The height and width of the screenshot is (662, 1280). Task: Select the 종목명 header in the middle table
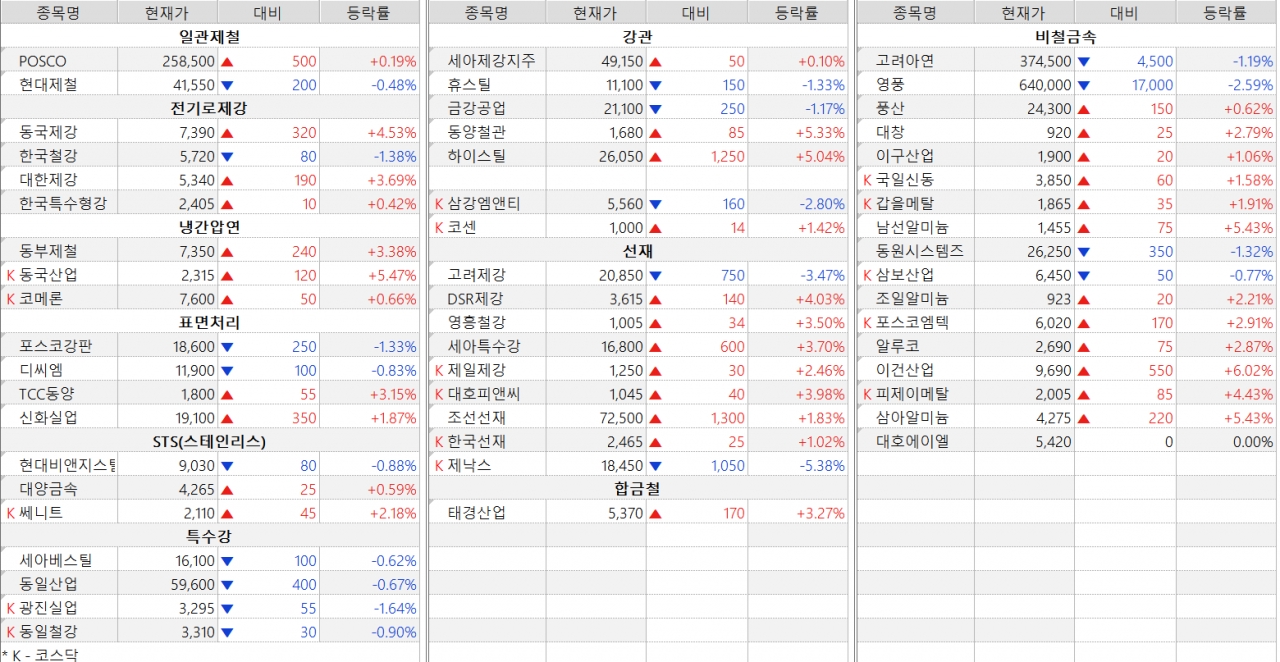pyautogui.click(x=486, y=13)
